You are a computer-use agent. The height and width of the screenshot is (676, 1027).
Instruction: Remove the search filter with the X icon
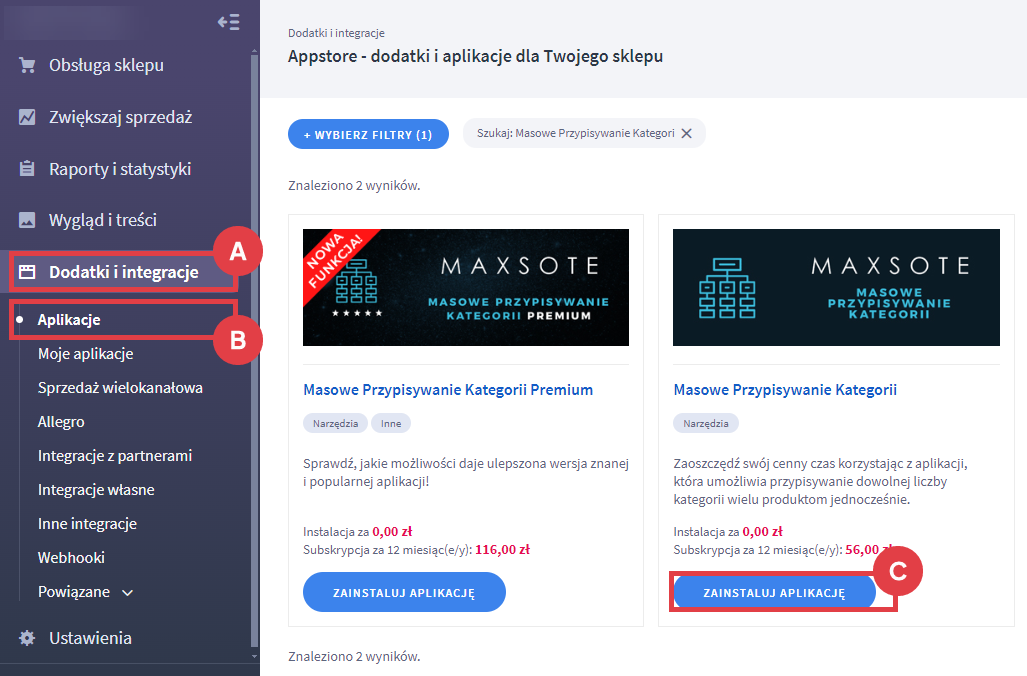686,134
